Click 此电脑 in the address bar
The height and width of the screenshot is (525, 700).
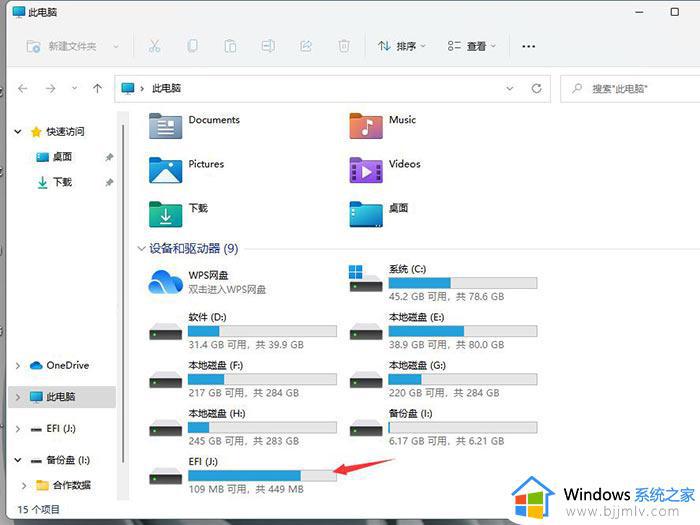pos(166,88)
